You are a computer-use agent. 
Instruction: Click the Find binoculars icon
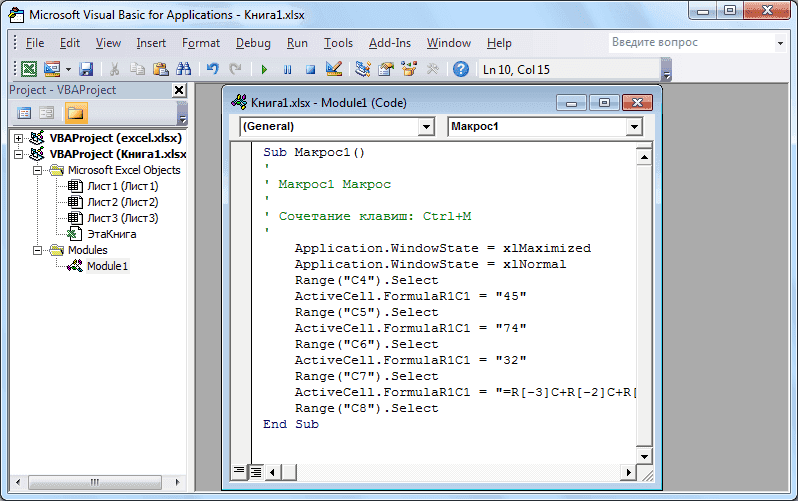pos(183,70)
